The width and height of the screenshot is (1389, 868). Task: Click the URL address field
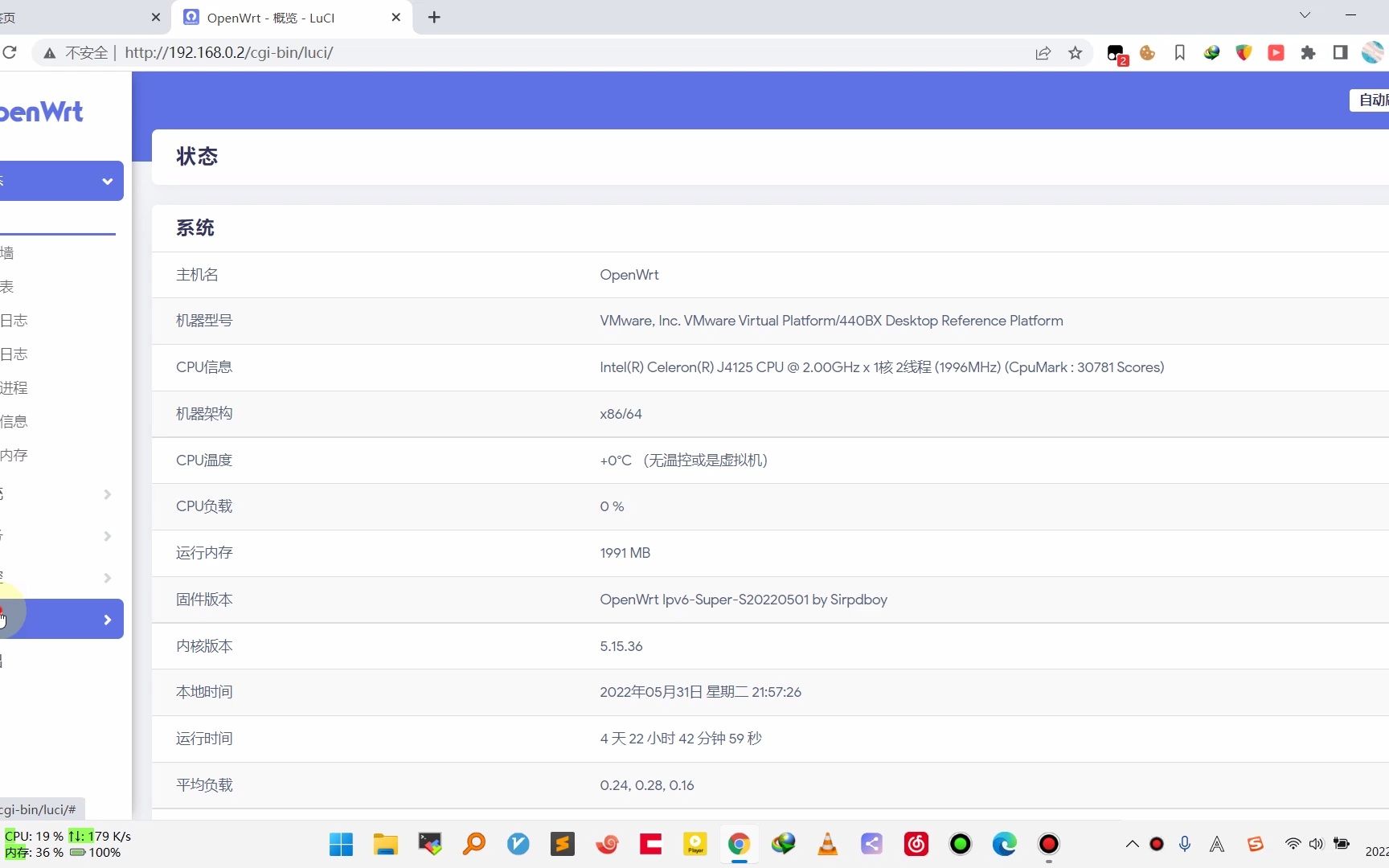(563, 53)
